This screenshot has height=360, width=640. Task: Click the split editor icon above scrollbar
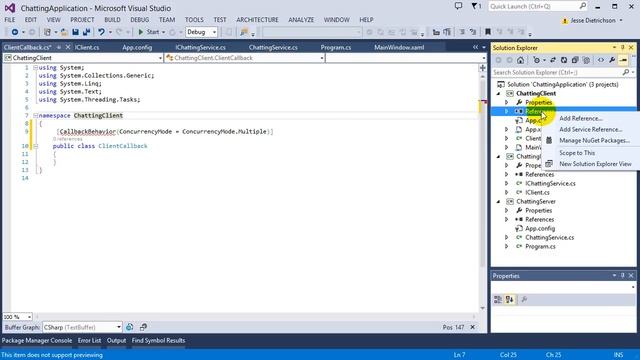pyautogui.click(x=482, y=68)
